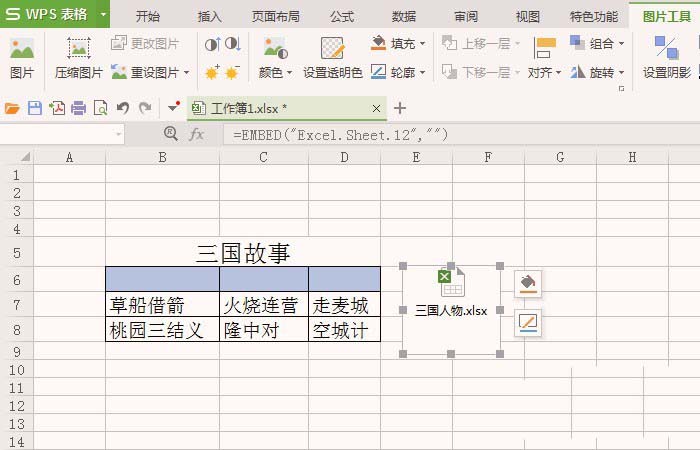Click the formula zoom magnifier icon
700x450 pixels.
coord(171,133)
